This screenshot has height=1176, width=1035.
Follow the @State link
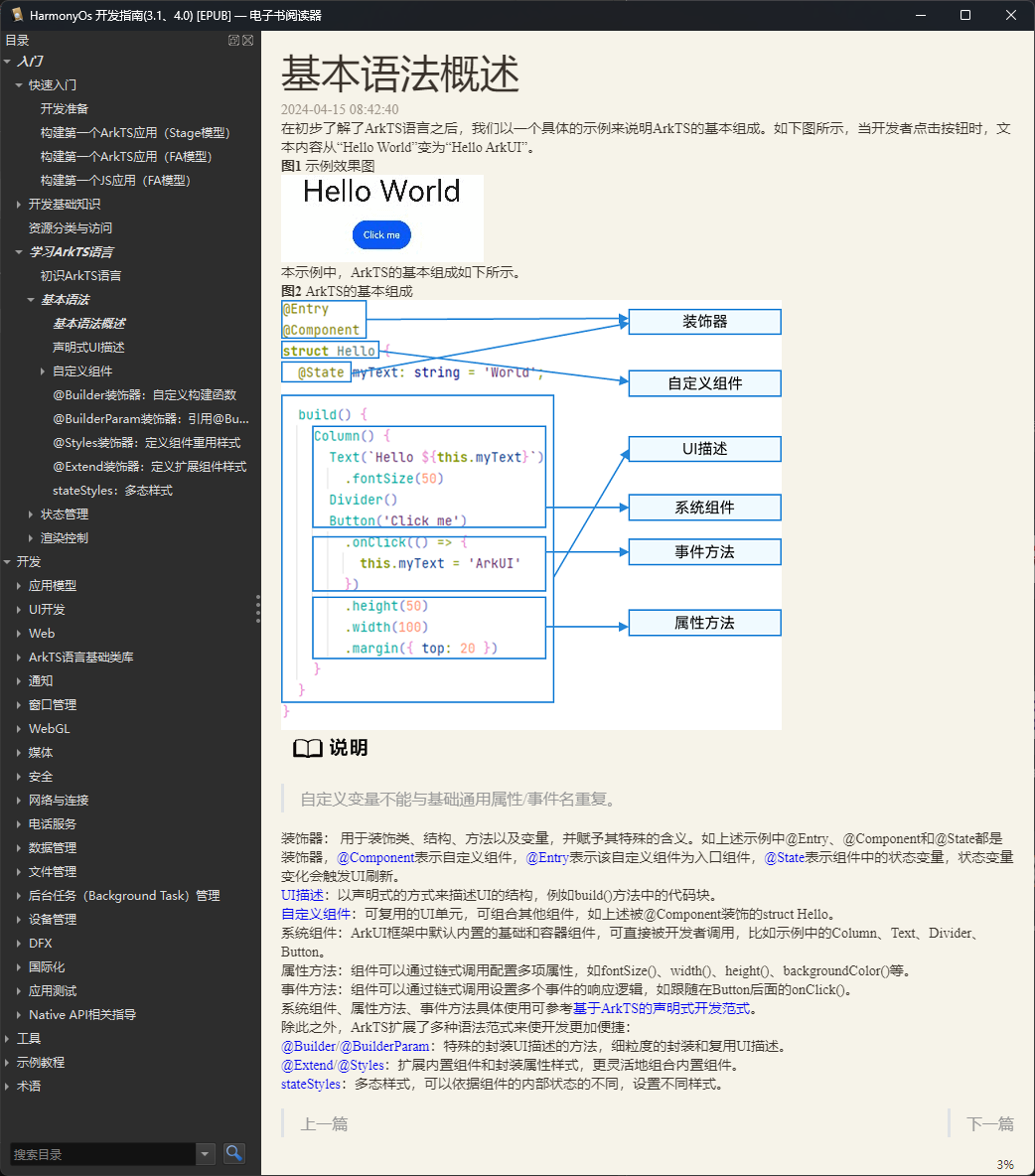click(785, 857)
